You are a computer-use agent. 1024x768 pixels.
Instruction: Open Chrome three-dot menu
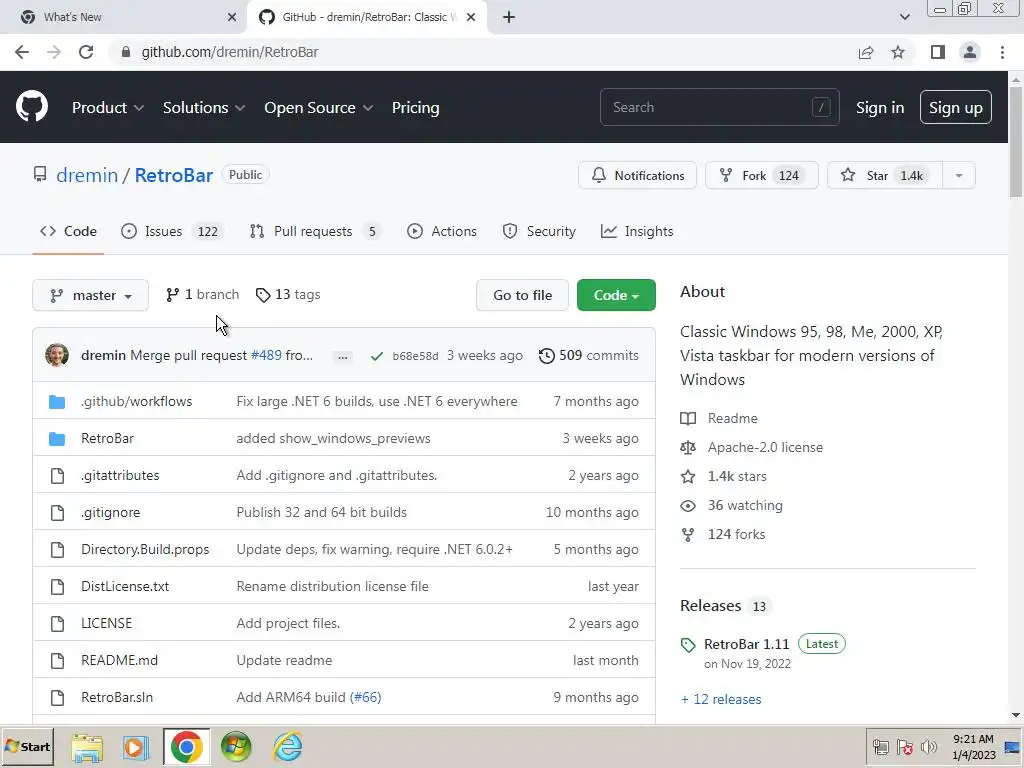coord(1002,52)
